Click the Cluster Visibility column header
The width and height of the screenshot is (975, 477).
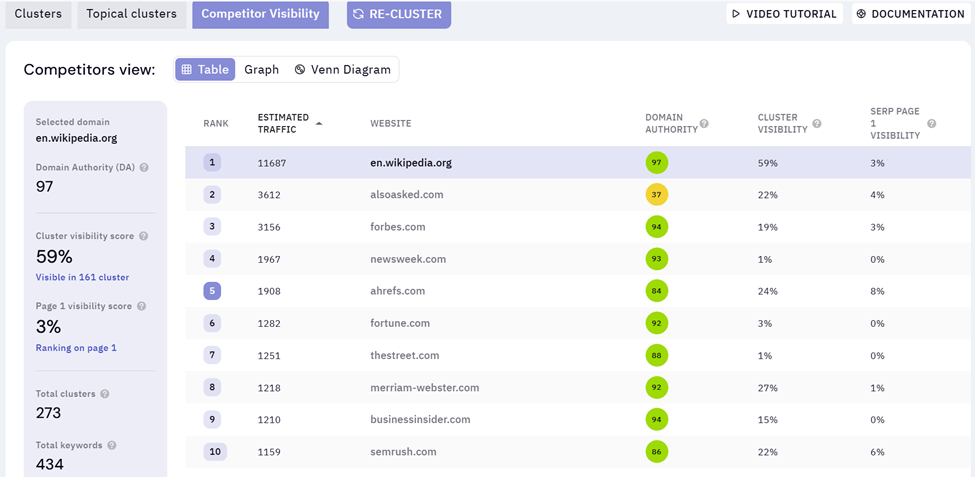(783, 123)
